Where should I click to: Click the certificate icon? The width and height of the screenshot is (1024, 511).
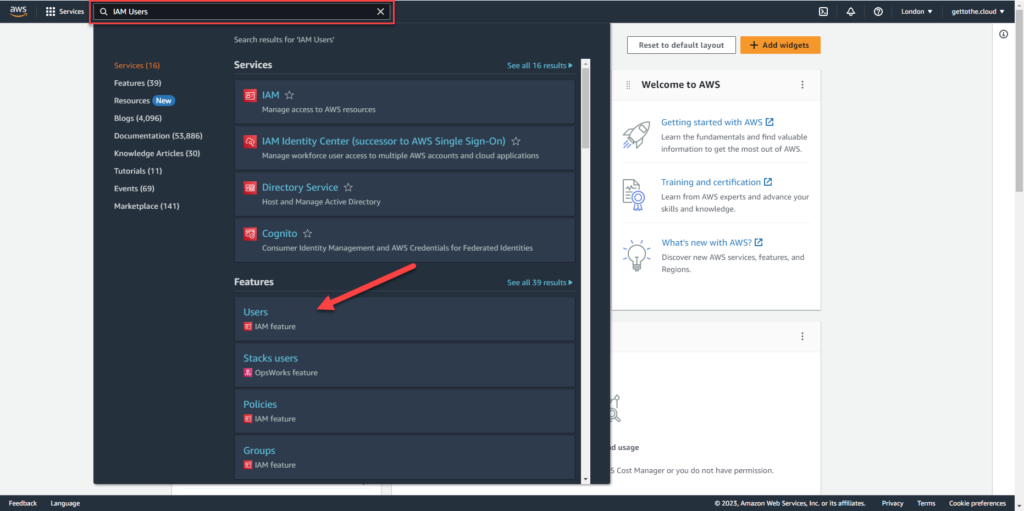633,195
